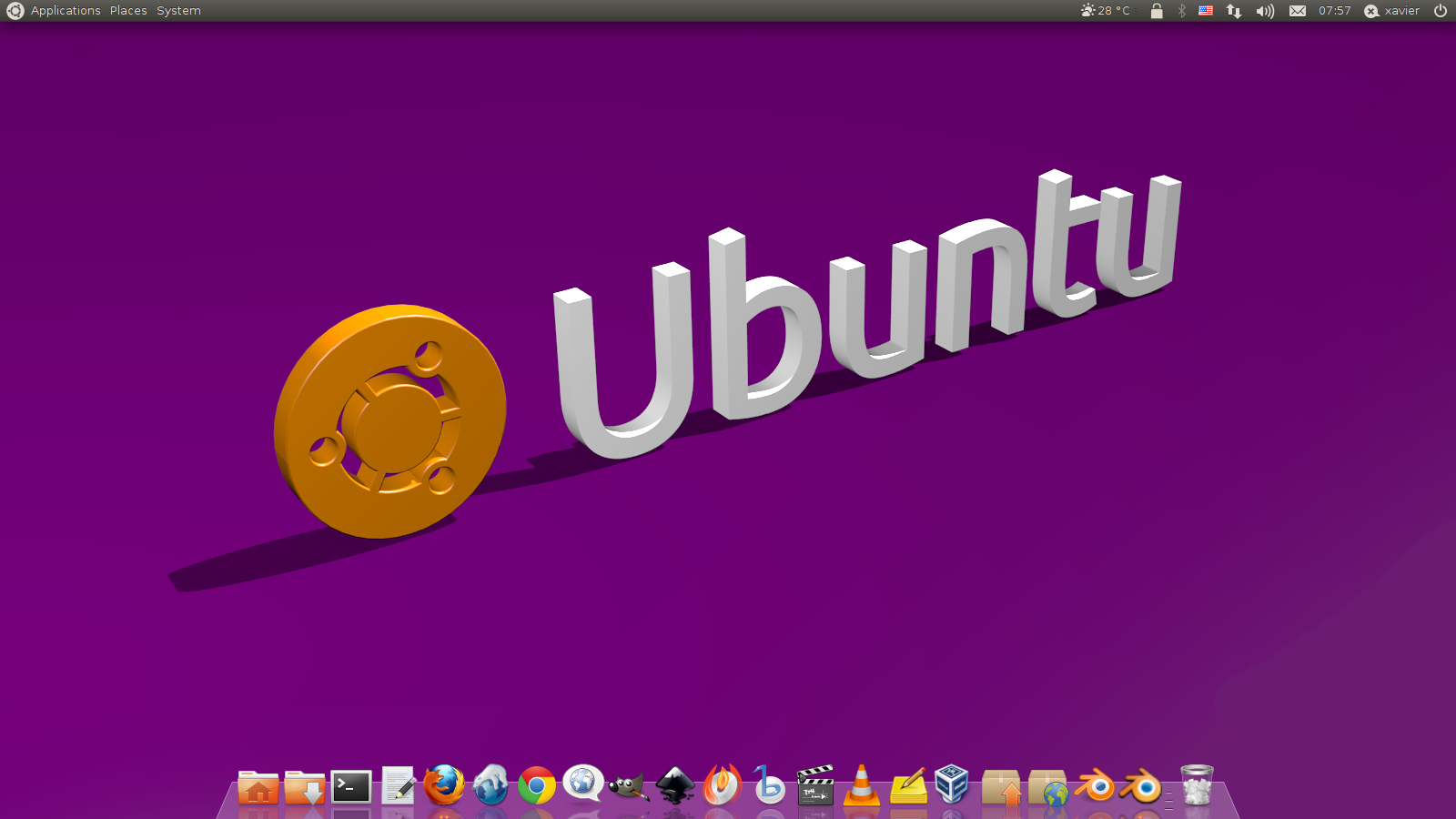Launch the Terminal from the dock
Screen dimensions: 1456x819
[x=351, y=787]
